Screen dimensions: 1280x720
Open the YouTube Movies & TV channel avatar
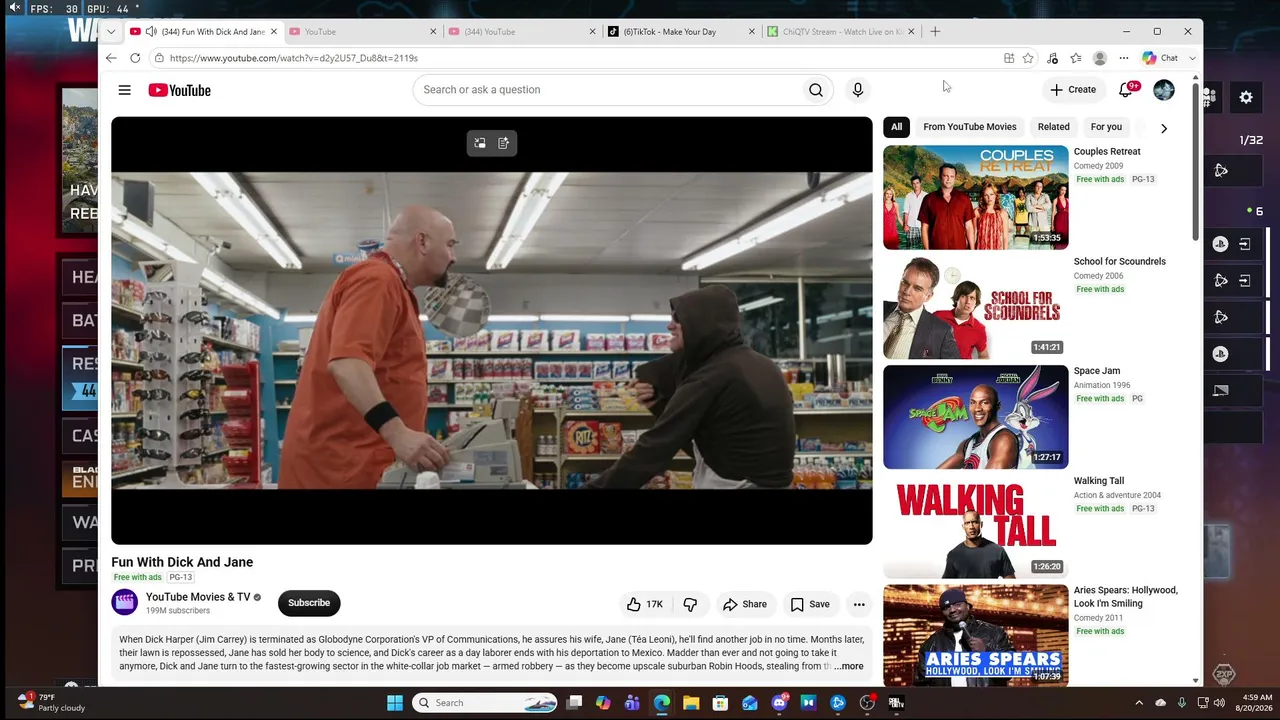tap(125, 603)
